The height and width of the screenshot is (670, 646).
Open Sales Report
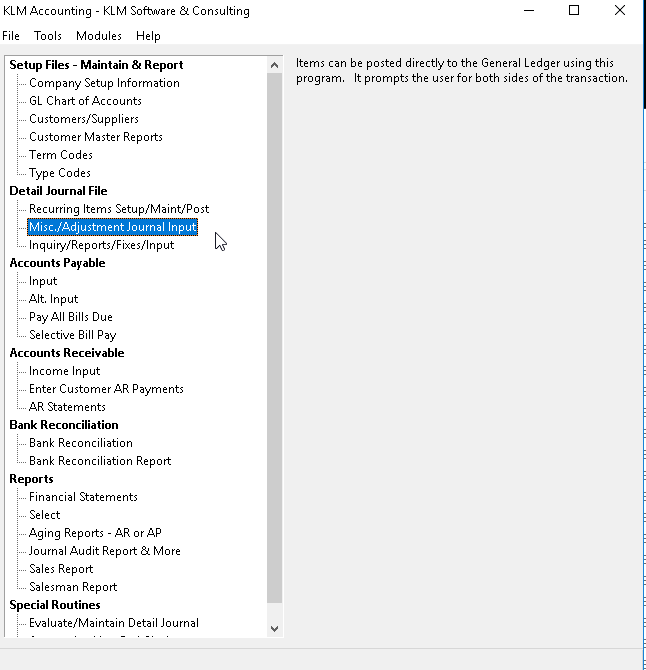tap(61, 569)
